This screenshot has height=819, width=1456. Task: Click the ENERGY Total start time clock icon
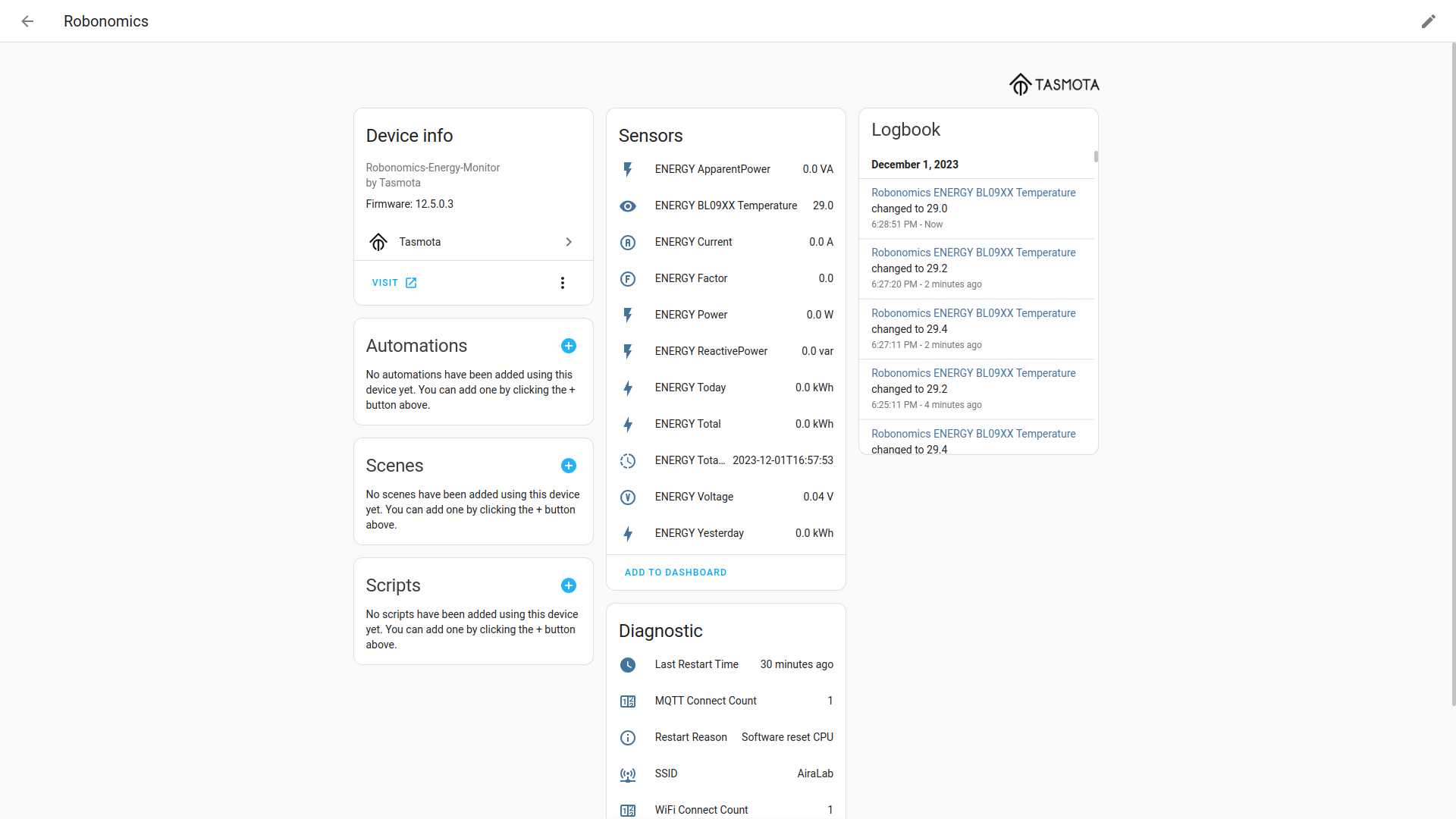point(628,460)
